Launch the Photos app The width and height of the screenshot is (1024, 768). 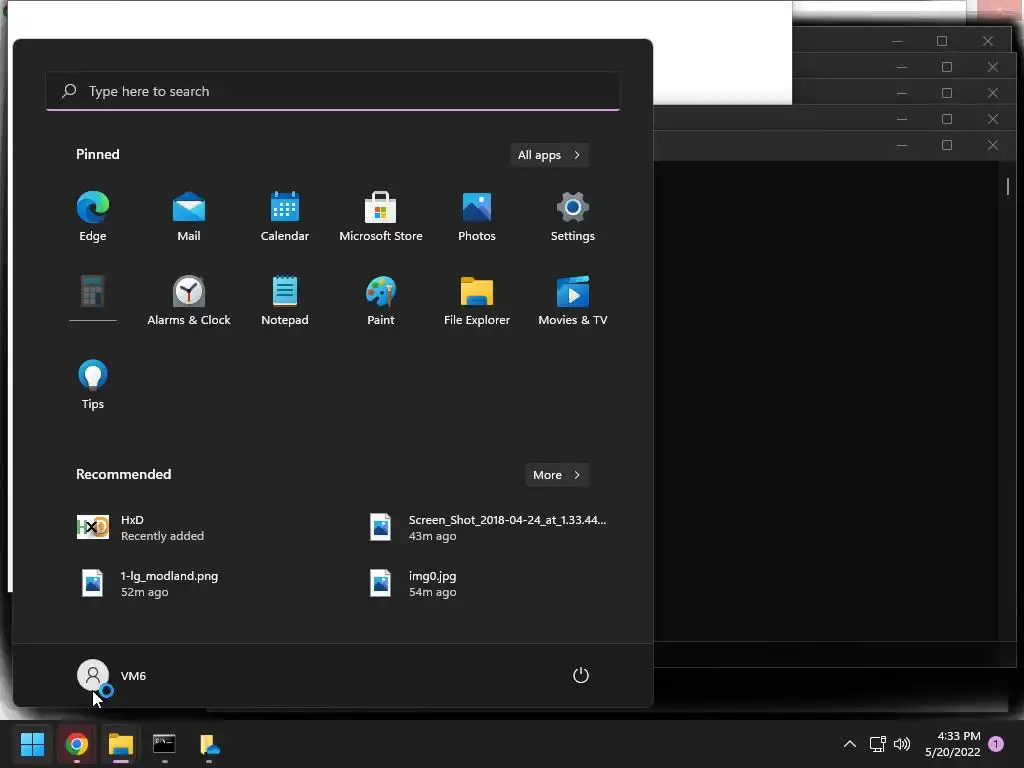click(x=477, y=217)
